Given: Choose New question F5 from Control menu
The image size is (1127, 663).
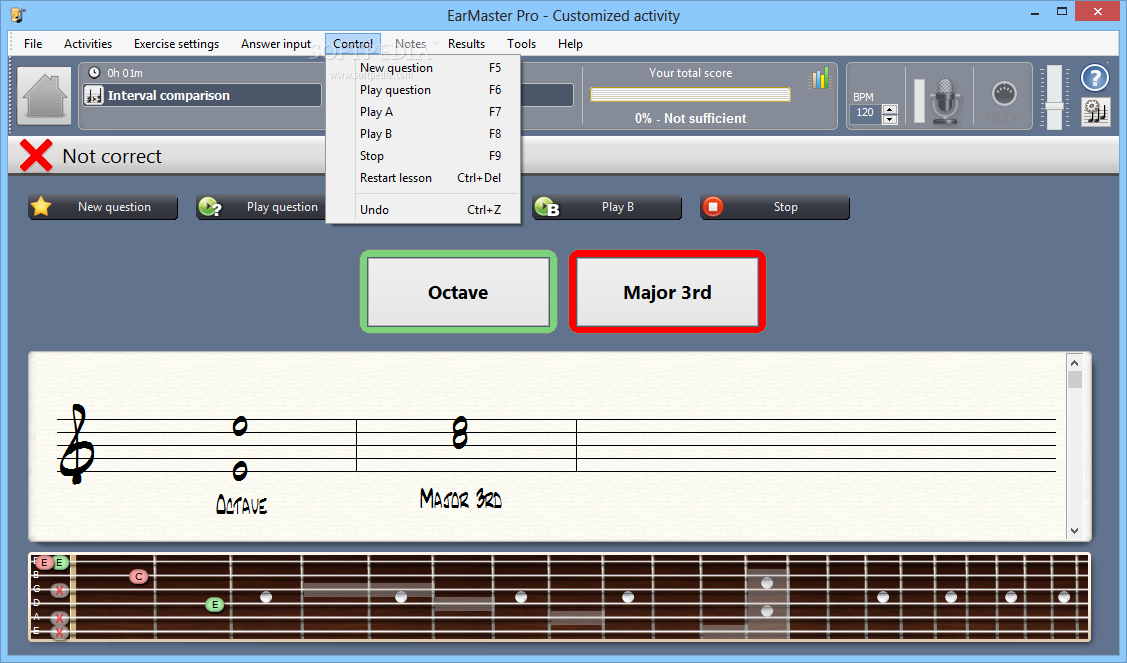Looking at the screenshot, I should (423, 68).
